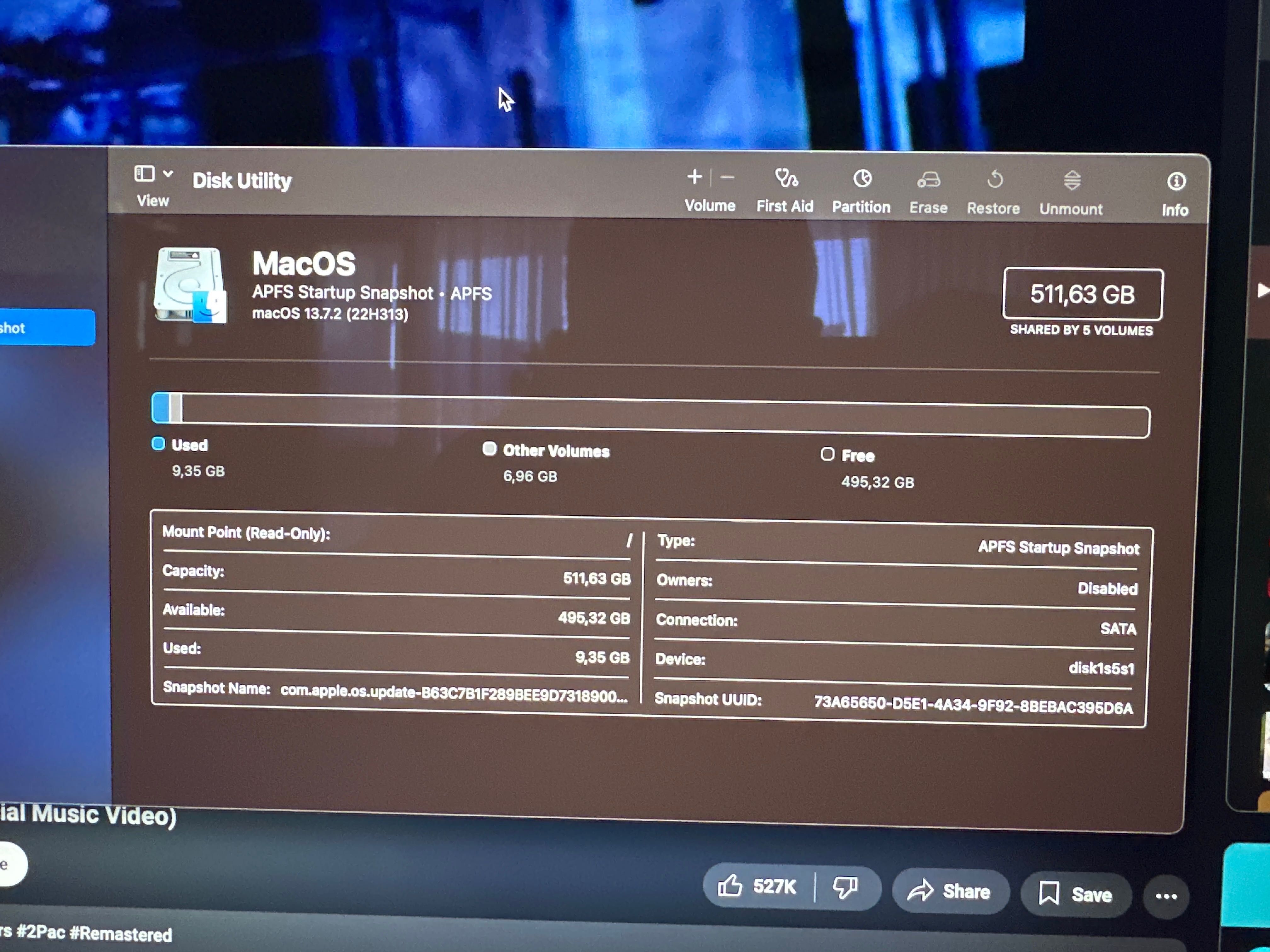
Task: Click the Share button
Action: coord(950,890)
